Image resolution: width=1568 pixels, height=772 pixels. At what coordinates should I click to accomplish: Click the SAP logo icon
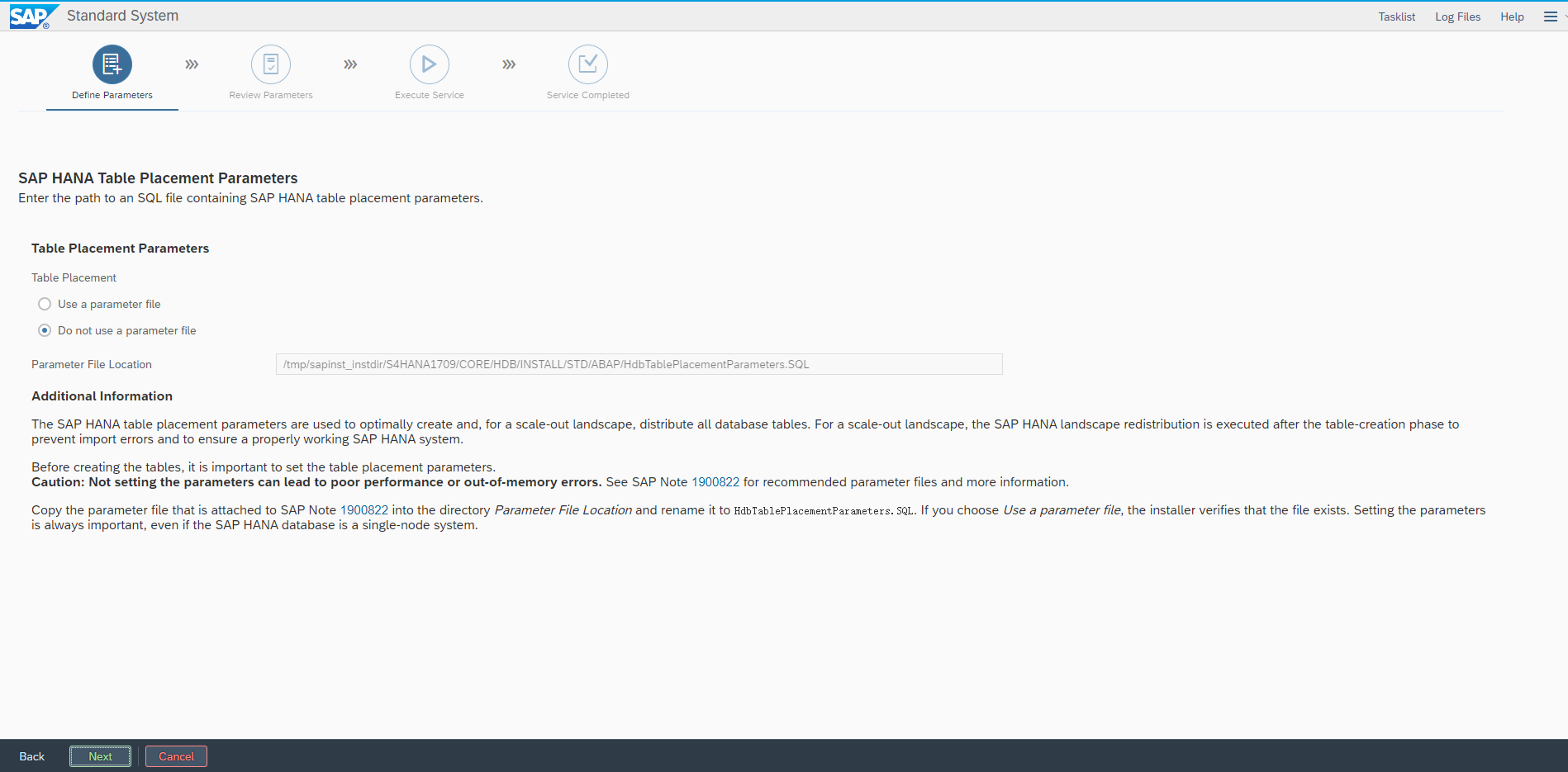[31, 17]
